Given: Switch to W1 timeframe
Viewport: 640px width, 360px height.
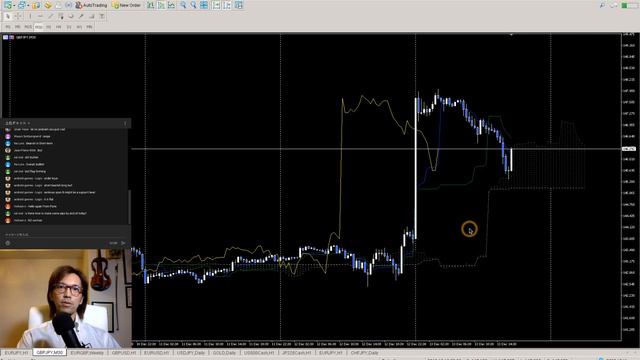Looking at the screenshot, I should click(x=79, y=27).
